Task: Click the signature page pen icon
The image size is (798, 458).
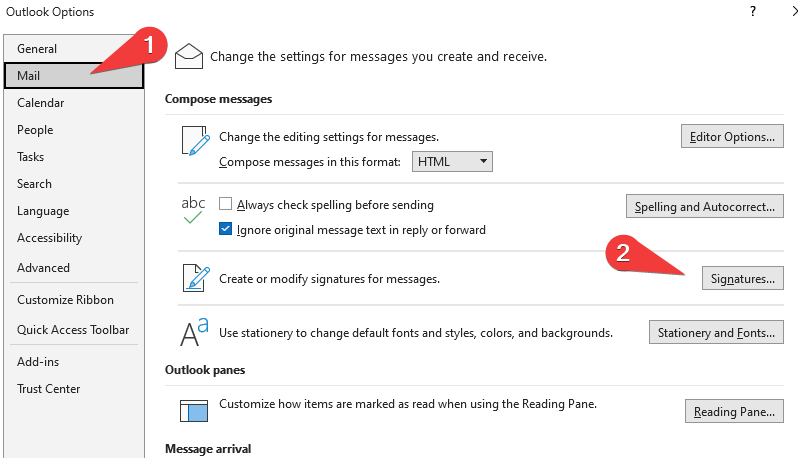Action: pos(194,278)
